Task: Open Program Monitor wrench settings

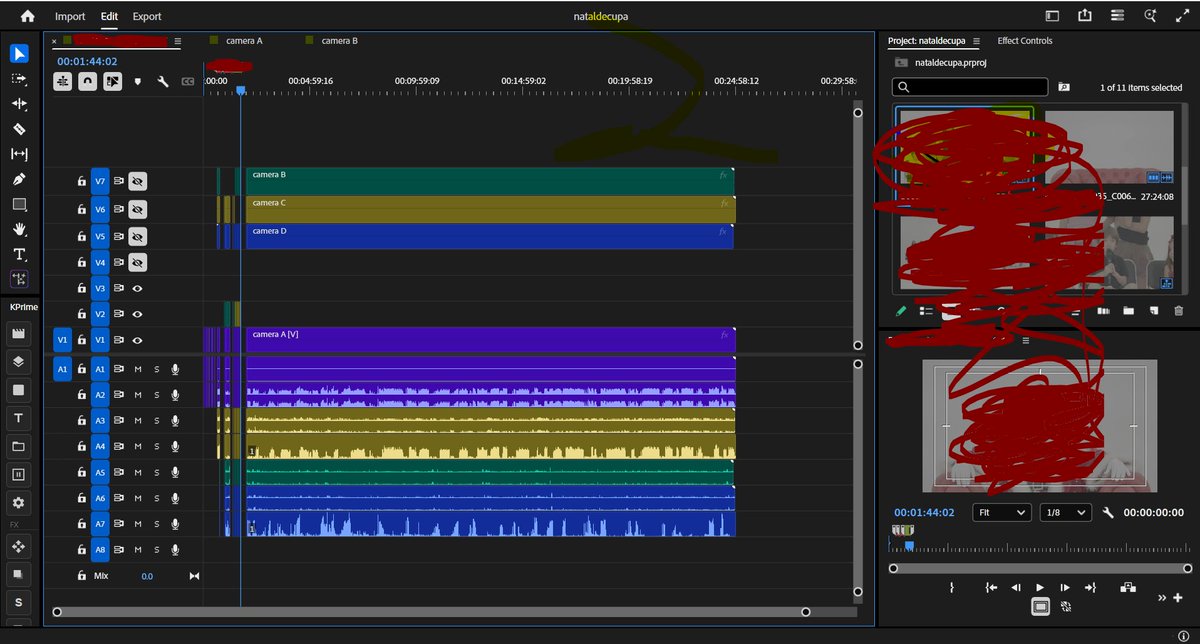Action: [1108, 512]
